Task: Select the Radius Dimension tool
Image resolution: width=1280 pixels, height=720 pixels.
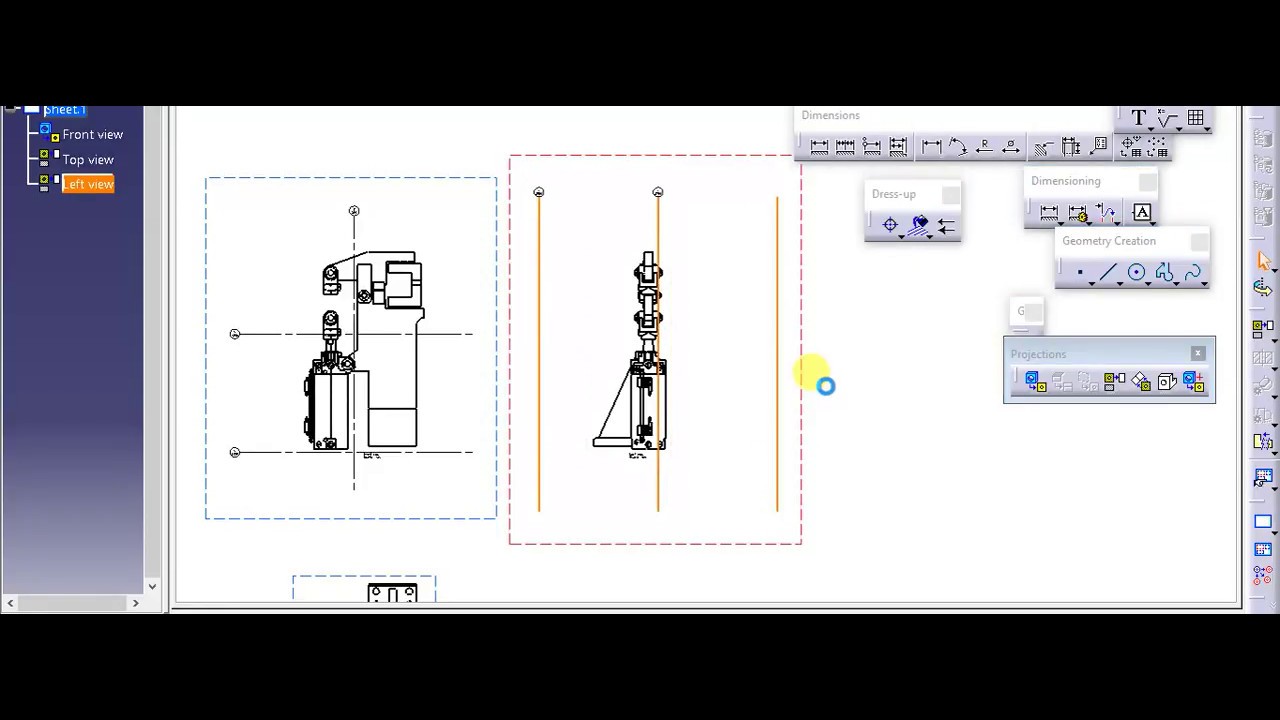Action: [985, 147]
